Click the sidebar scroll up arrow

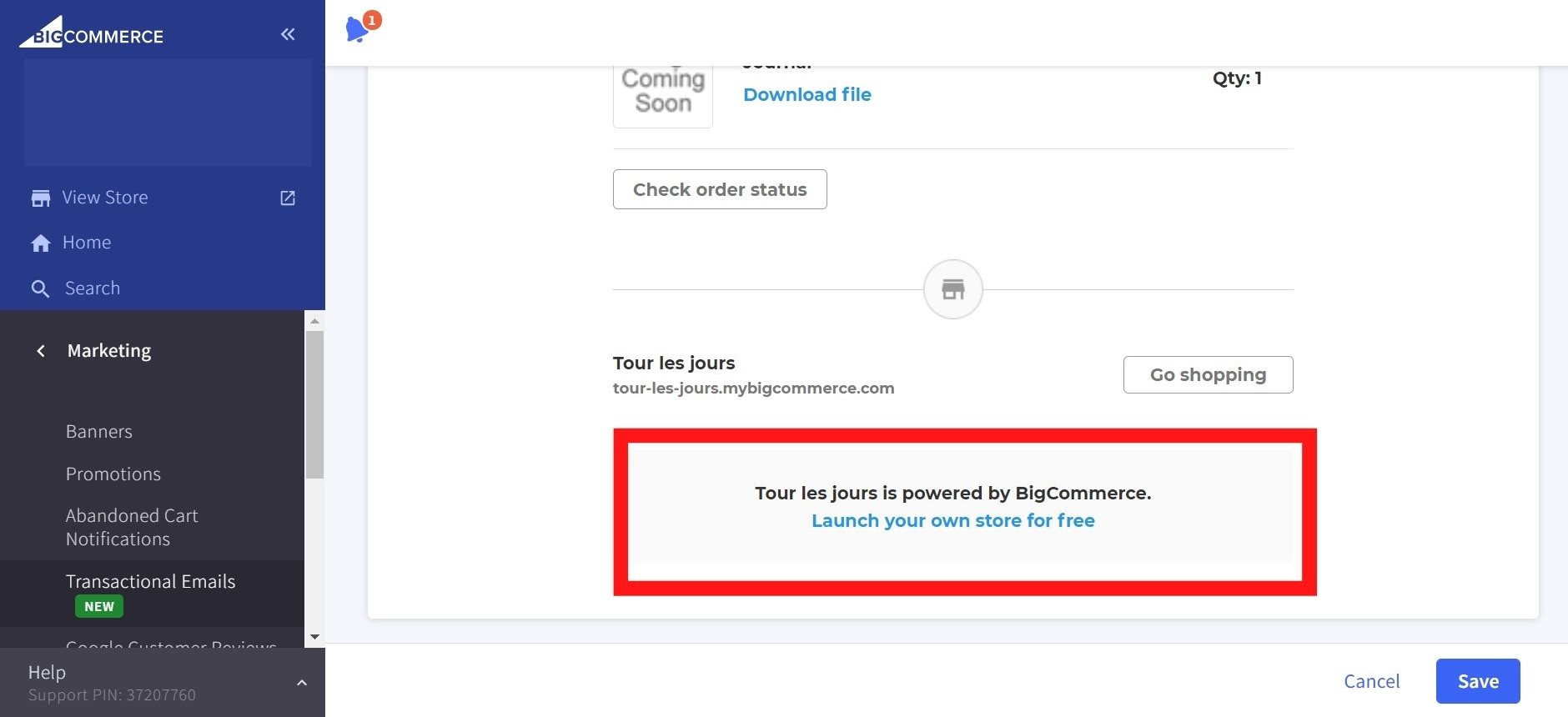pos(314,321)
